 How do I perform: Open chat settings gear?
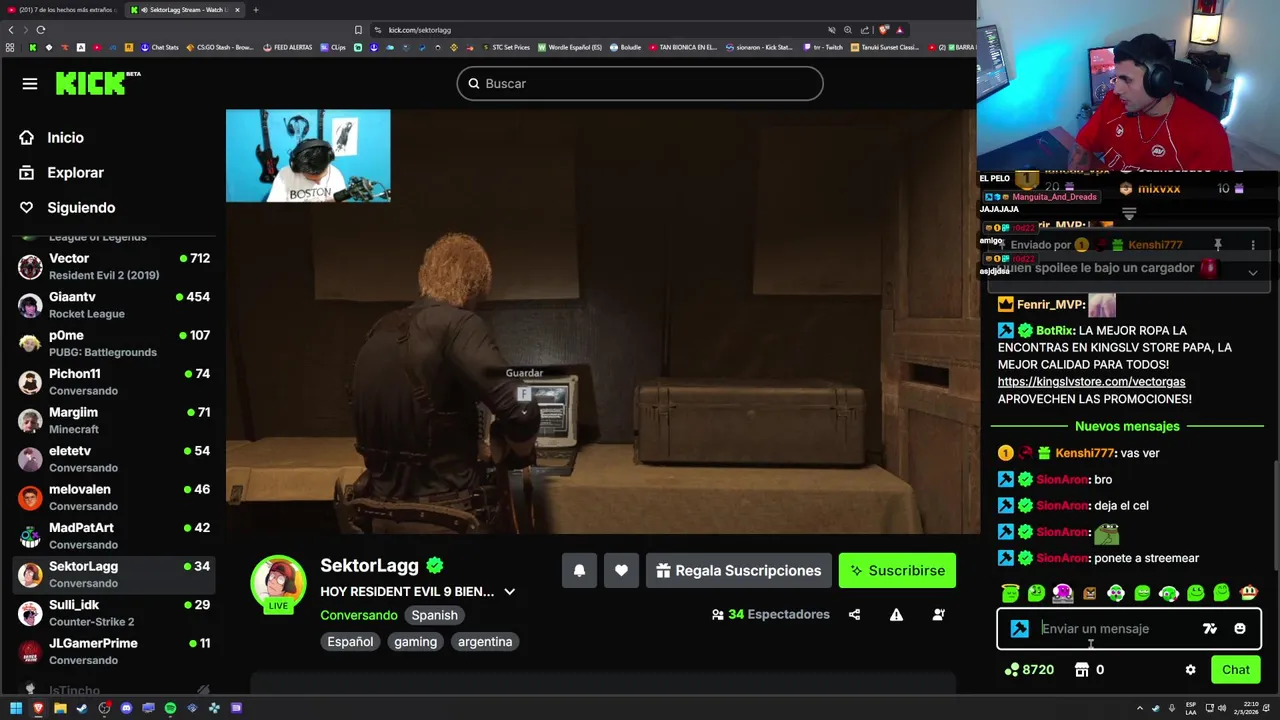1190,670
